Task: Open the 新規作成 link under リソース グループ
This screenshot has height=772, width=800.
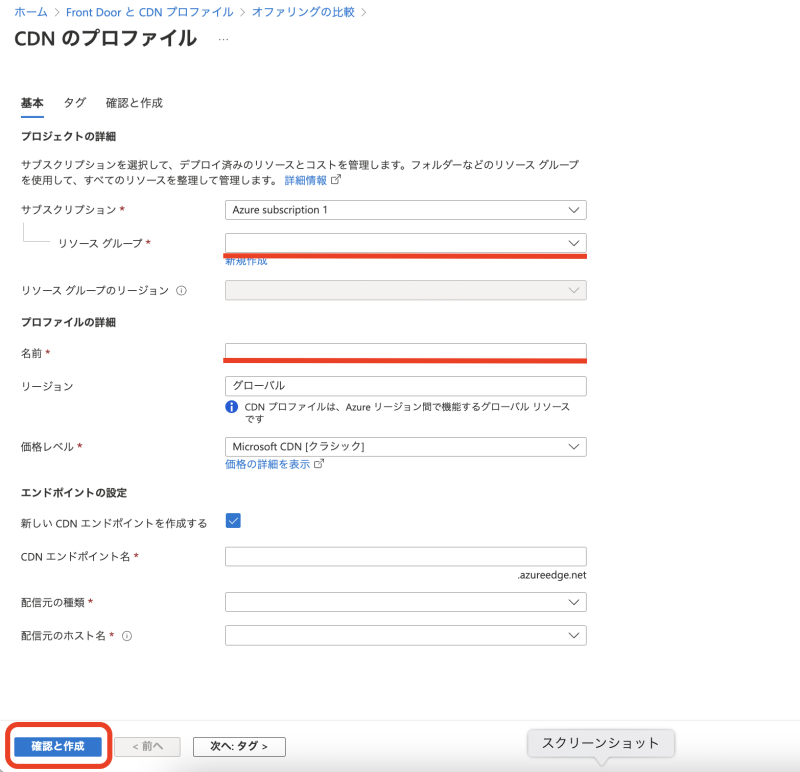Action: [244, 261]
